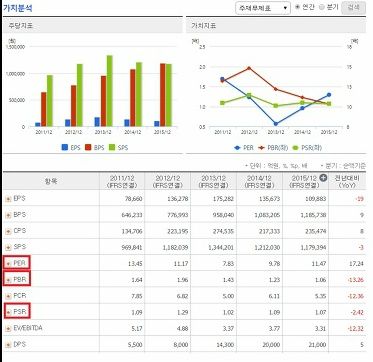Viewport: 373px width, 362px height.
Task: Click the 검색 button
Action: pyautogui.click(x=353, y=8)
